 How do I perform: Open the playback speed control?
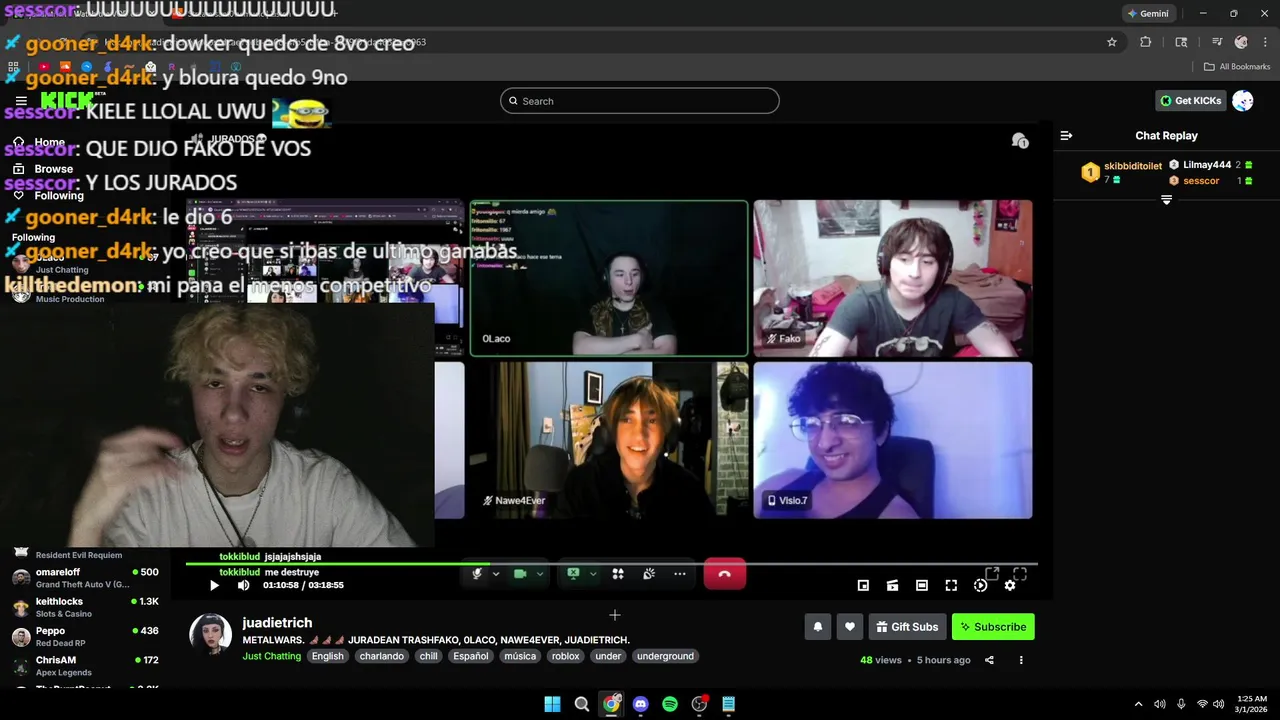click(980, 585)
